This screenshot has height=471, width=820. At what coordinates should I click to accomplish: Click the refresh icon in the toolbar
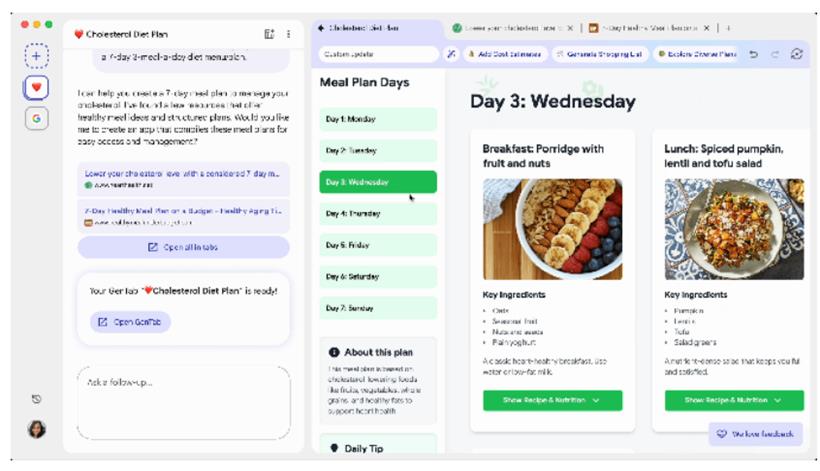[796, 54]
